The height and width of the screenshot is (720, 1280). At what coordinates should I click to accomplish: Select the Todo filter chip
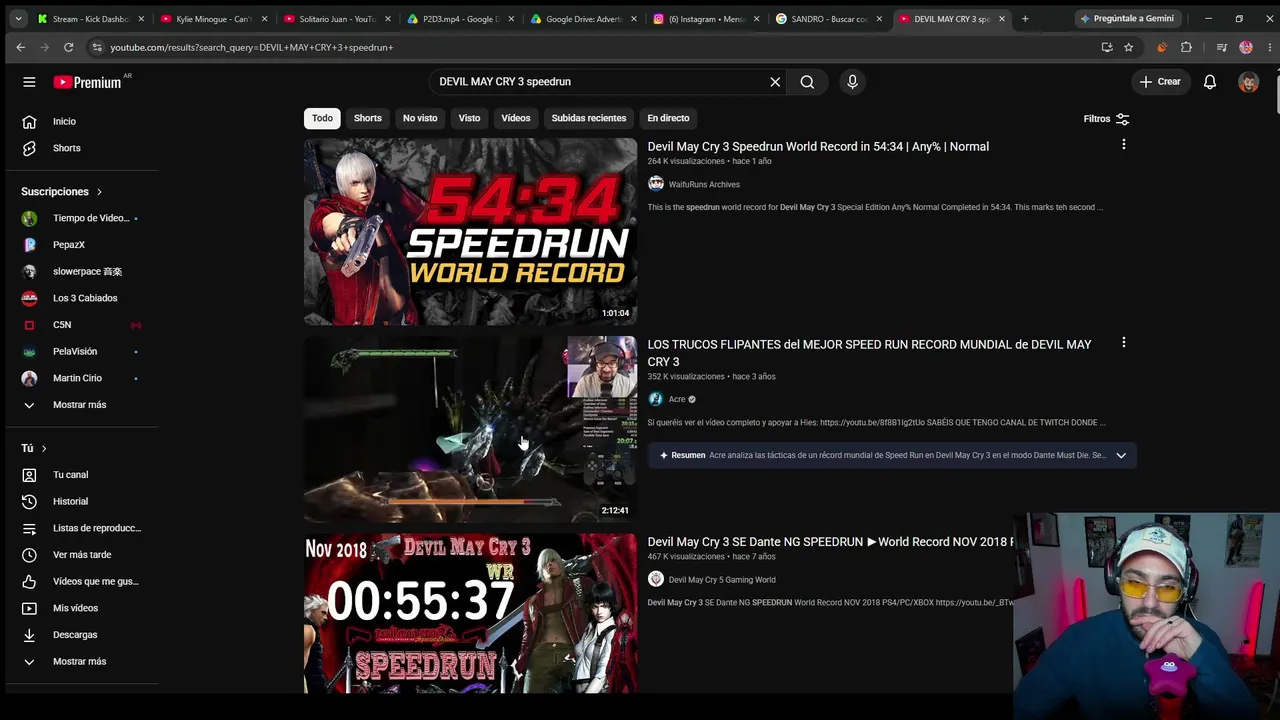pos(322,118)
